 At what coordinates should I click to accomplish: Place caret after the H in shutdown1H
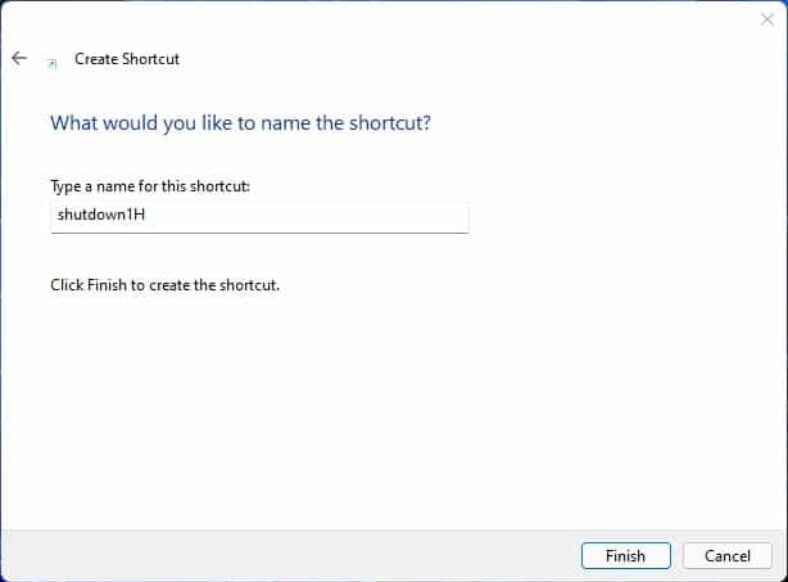[x=146, y=215]
